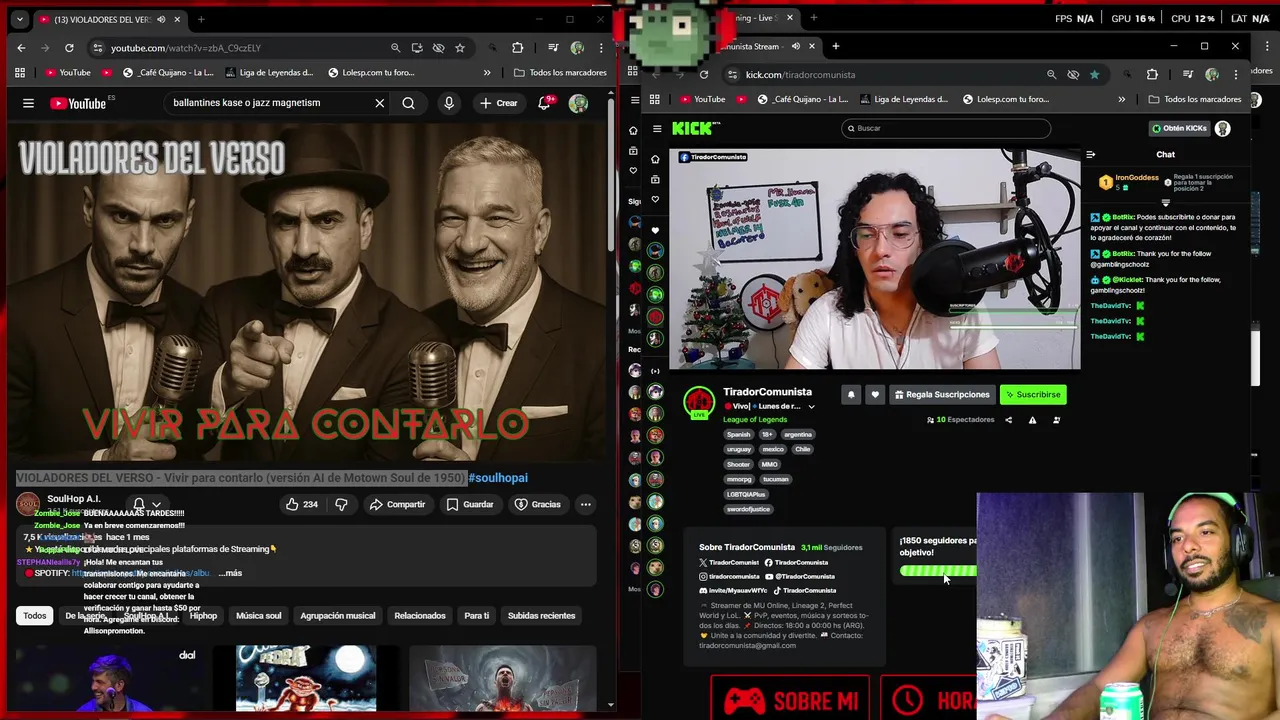
Task: Start YouTube voice search with microphone
Action: [449, 103]
